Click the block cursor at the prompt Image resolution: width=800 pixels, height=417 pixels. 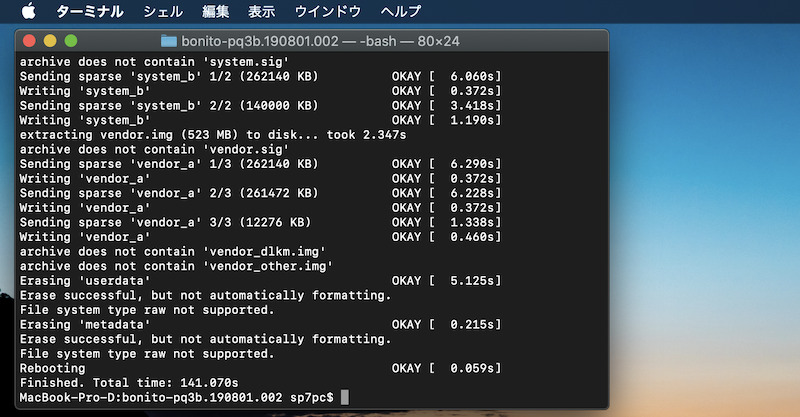(345, 398)
